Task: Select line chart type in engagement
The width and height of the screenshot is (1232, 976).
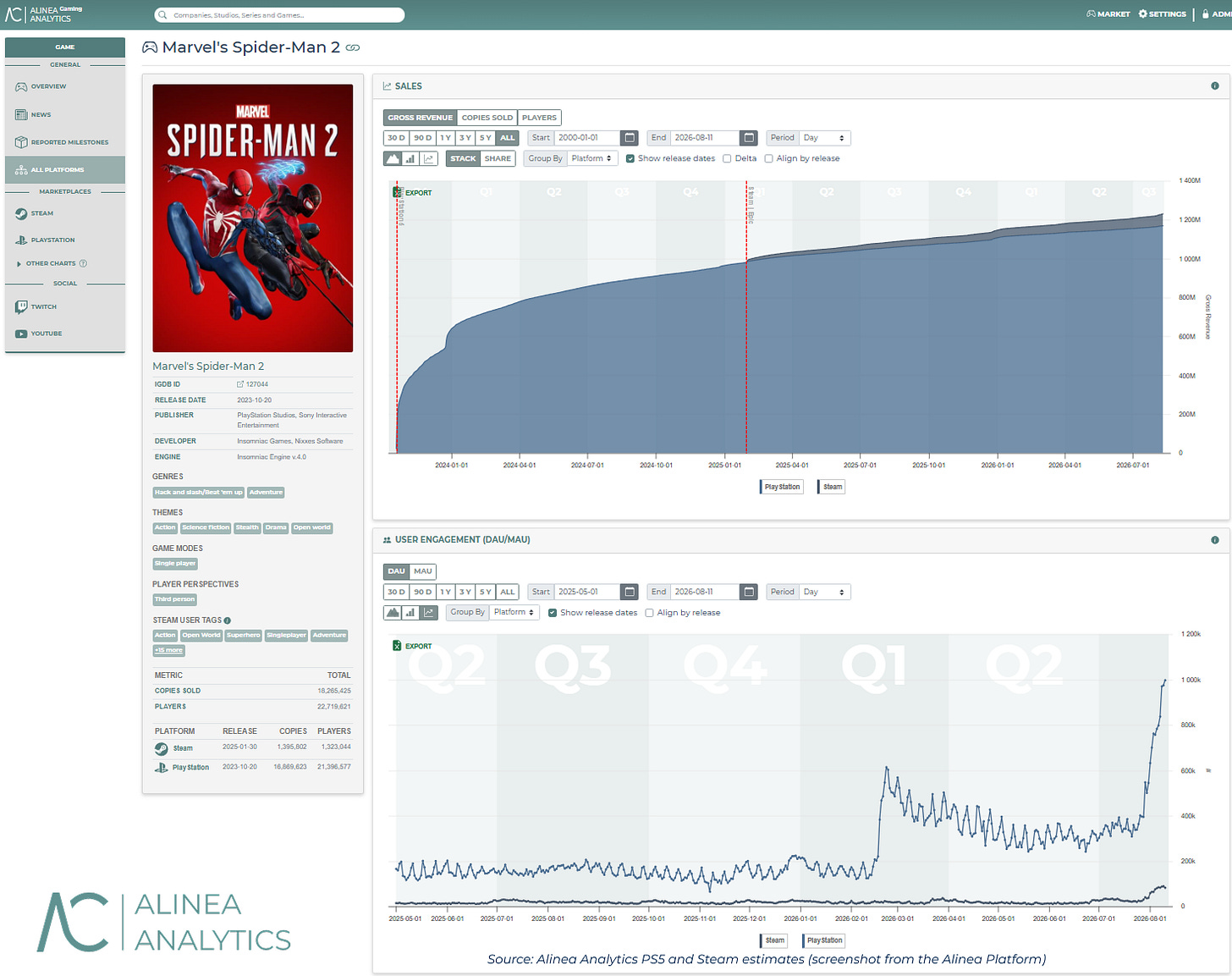Action: tap(429, 612)
